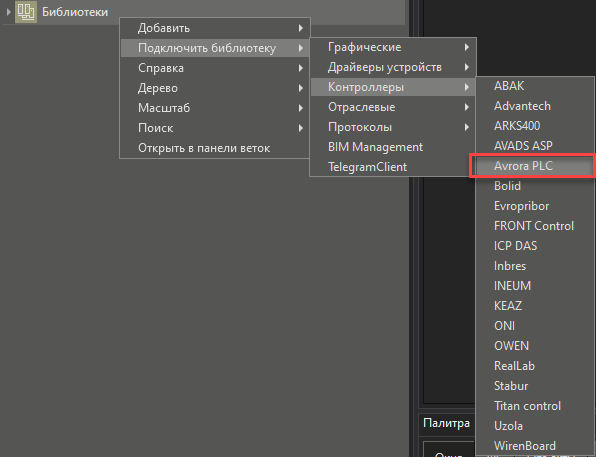Click the arrow beside Масштаб
The height and width of the screenshot is (457, 596).
coord(301,108)
